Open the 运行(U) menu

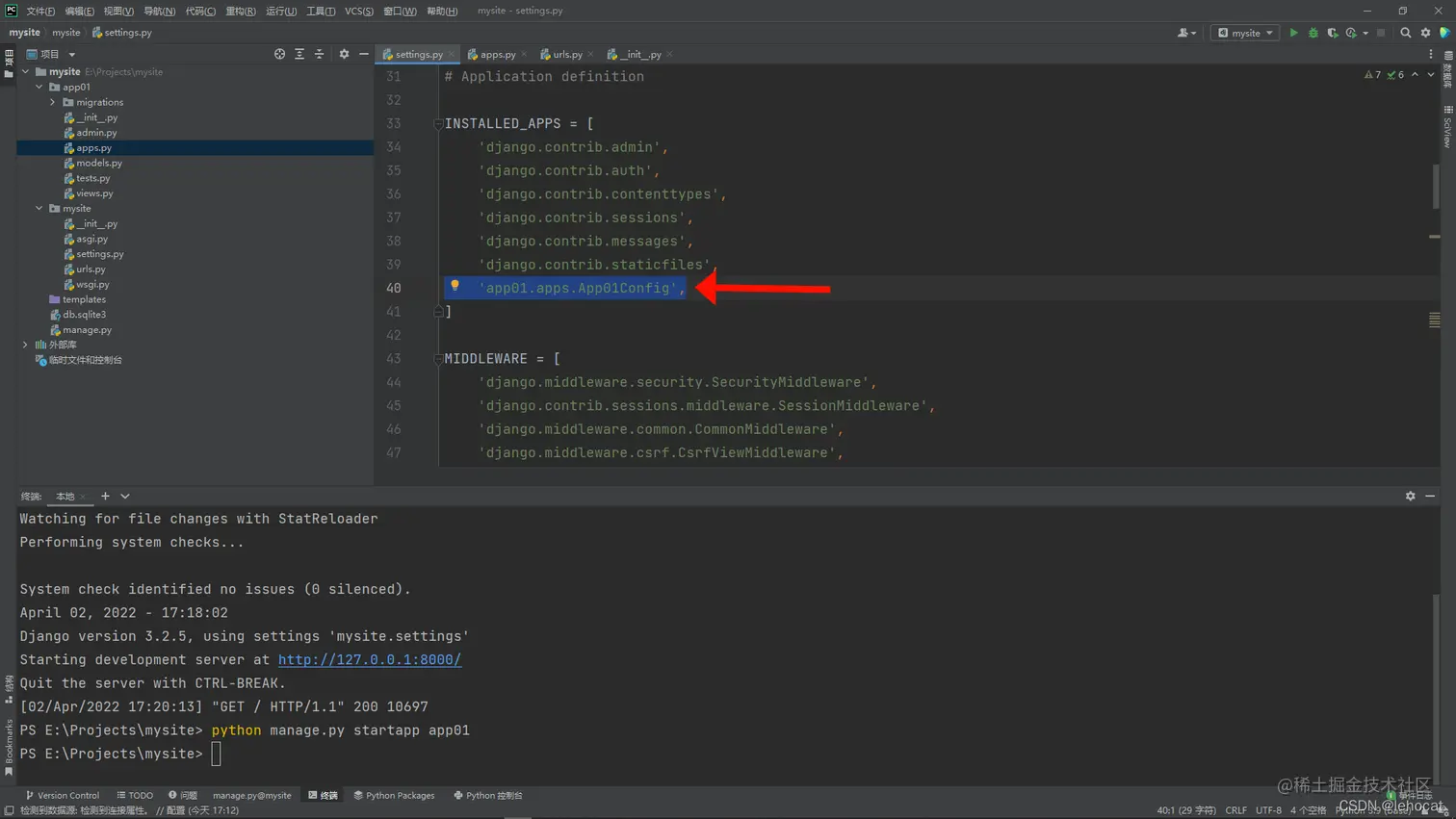[x=280, y=11]
